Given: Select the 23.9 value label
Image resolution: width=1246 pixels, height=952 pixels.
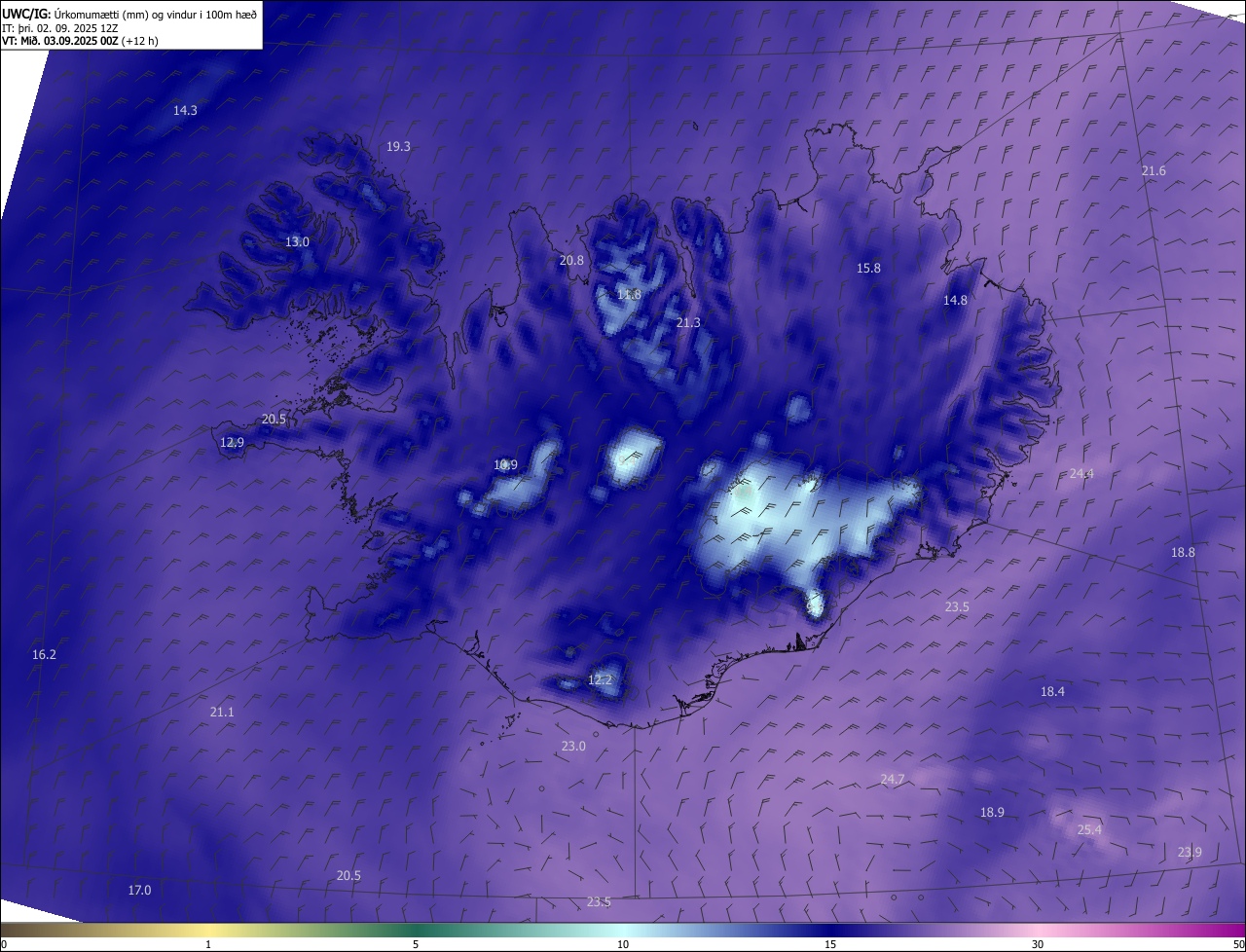Looking at the screenshot, I should [x=1190, y=853].
